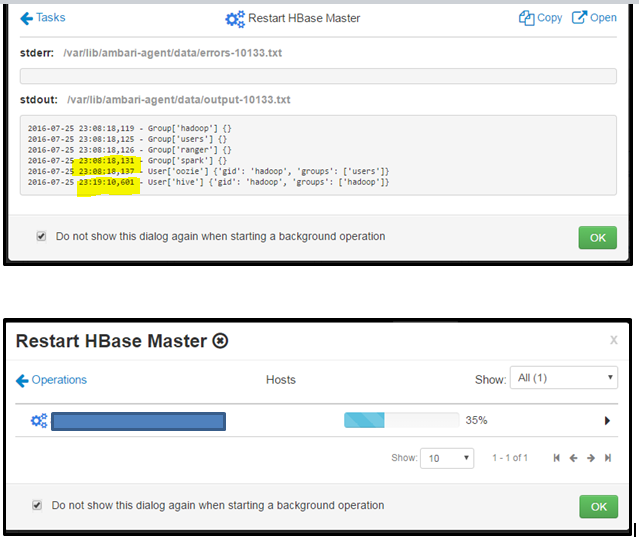The height and width of the screenshot is (540, 639).
Task: Abort operation via circled X icon
Action: click(220, 341)
